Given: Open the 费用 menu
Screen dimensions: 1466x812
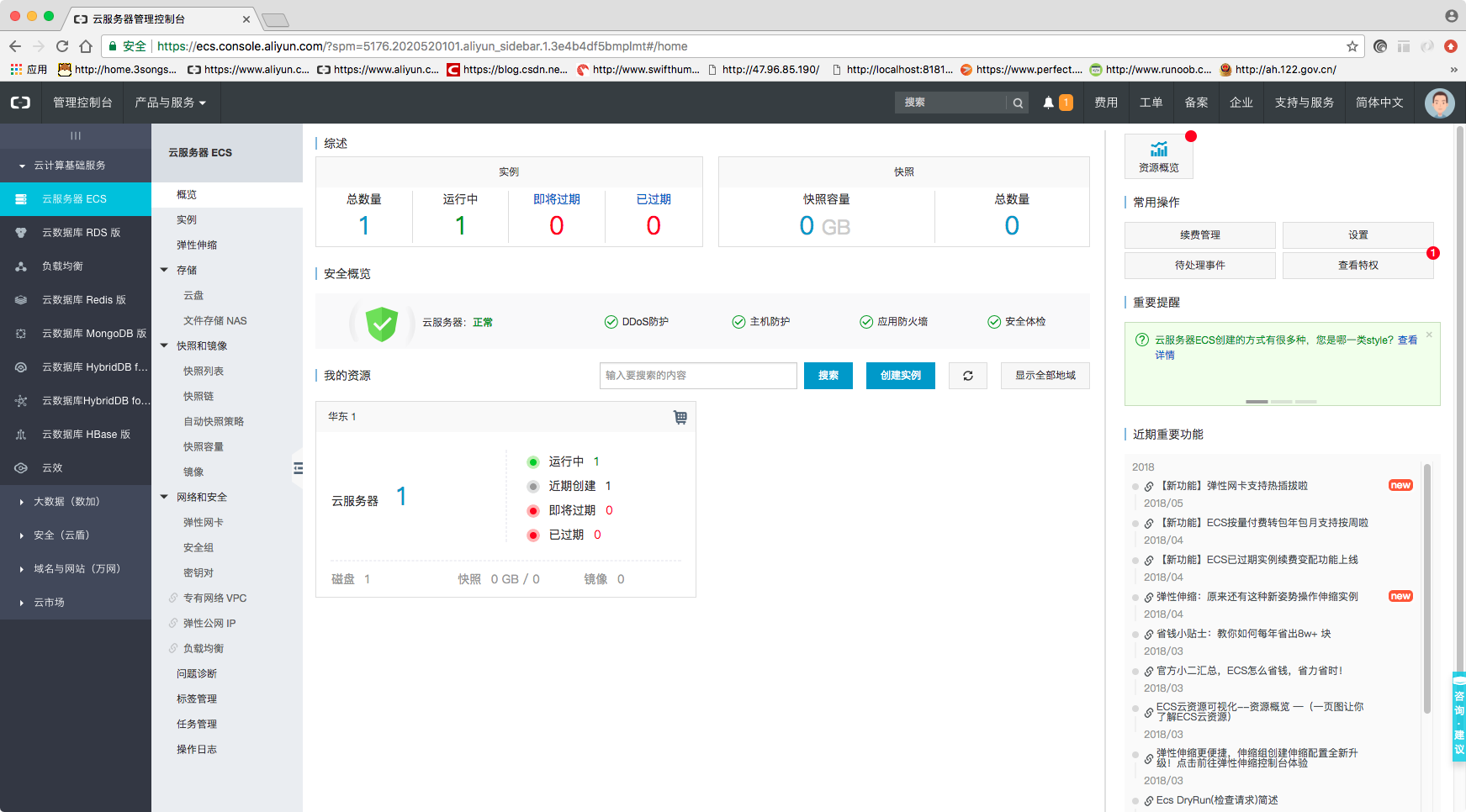Looking at the screenshot, I should coord(1106,103).
